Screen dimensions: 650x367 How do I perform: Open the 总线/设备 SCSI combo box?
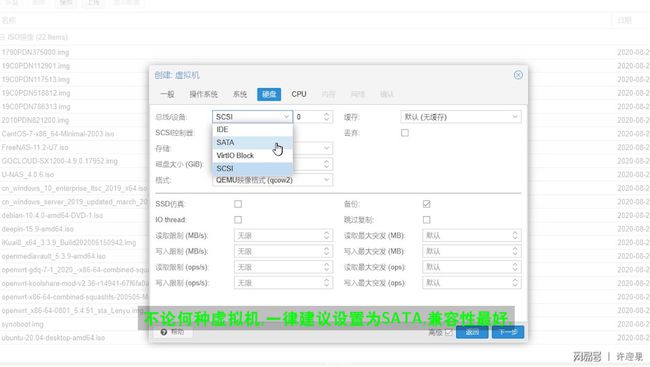pos(252,117)
